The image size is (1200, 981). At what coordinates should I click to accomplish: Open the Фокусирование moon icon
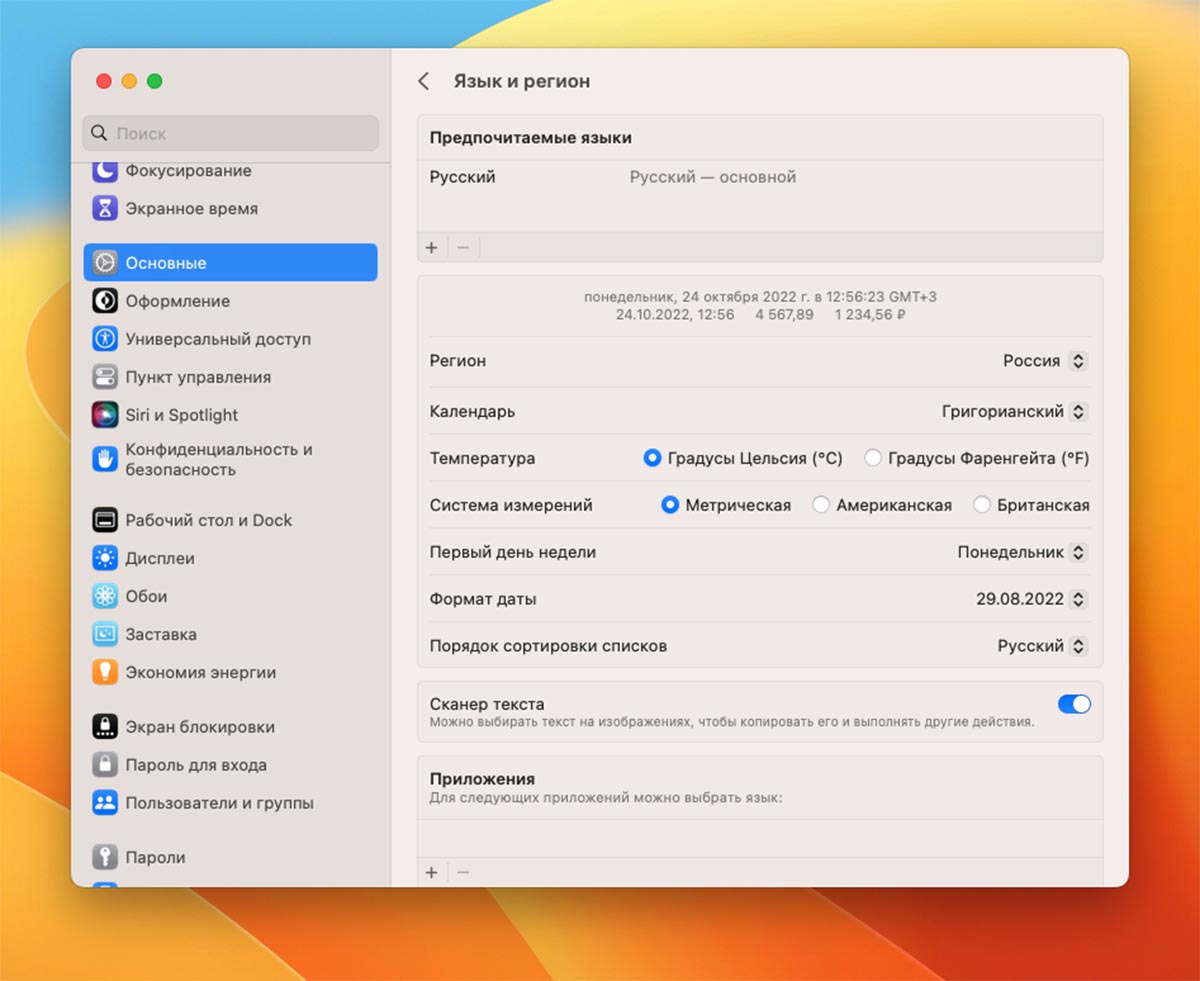tap(105, 171)
